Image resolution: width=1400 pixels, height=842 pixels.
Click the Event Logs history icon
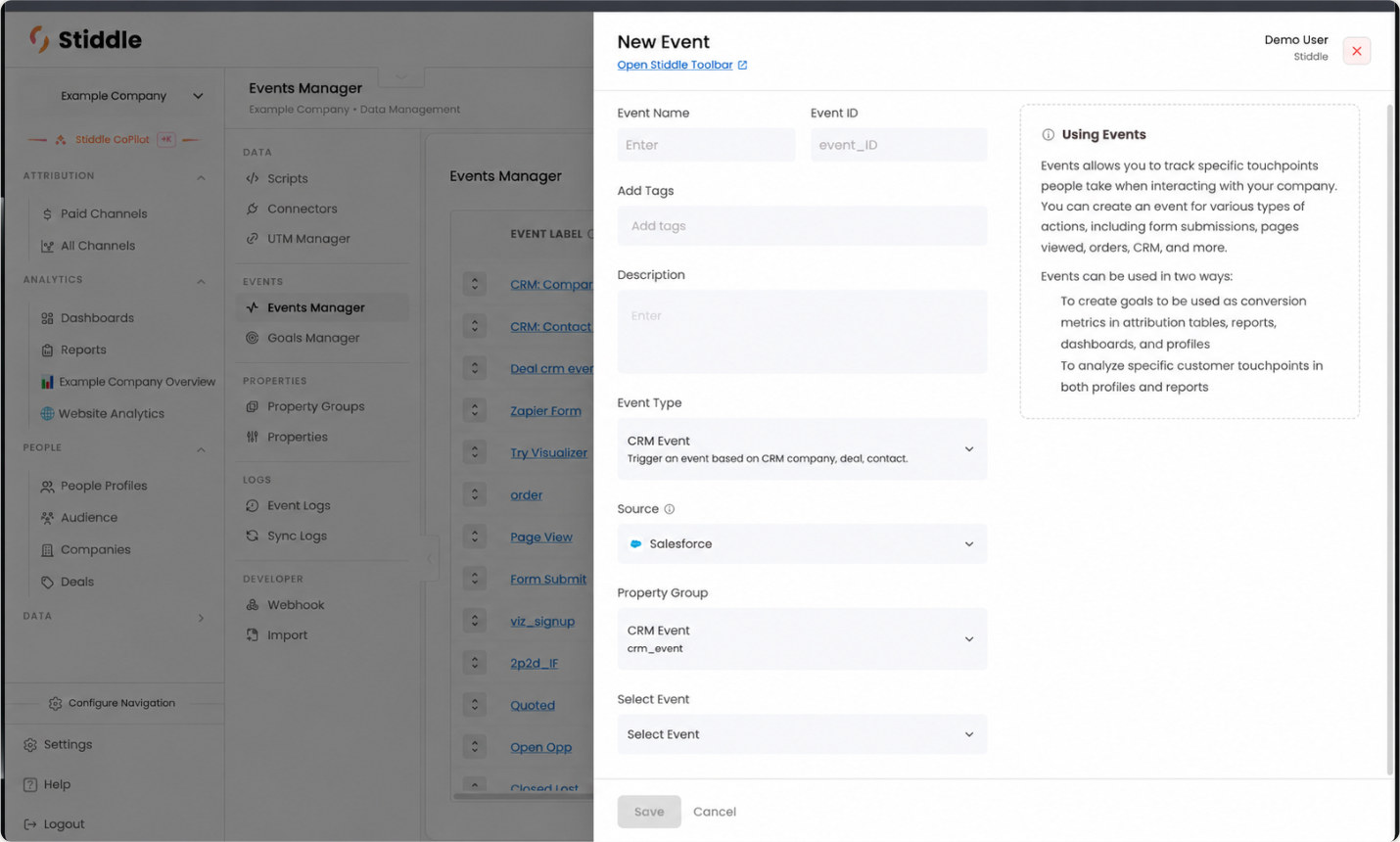pyautogui.click(x=253, y=505)
